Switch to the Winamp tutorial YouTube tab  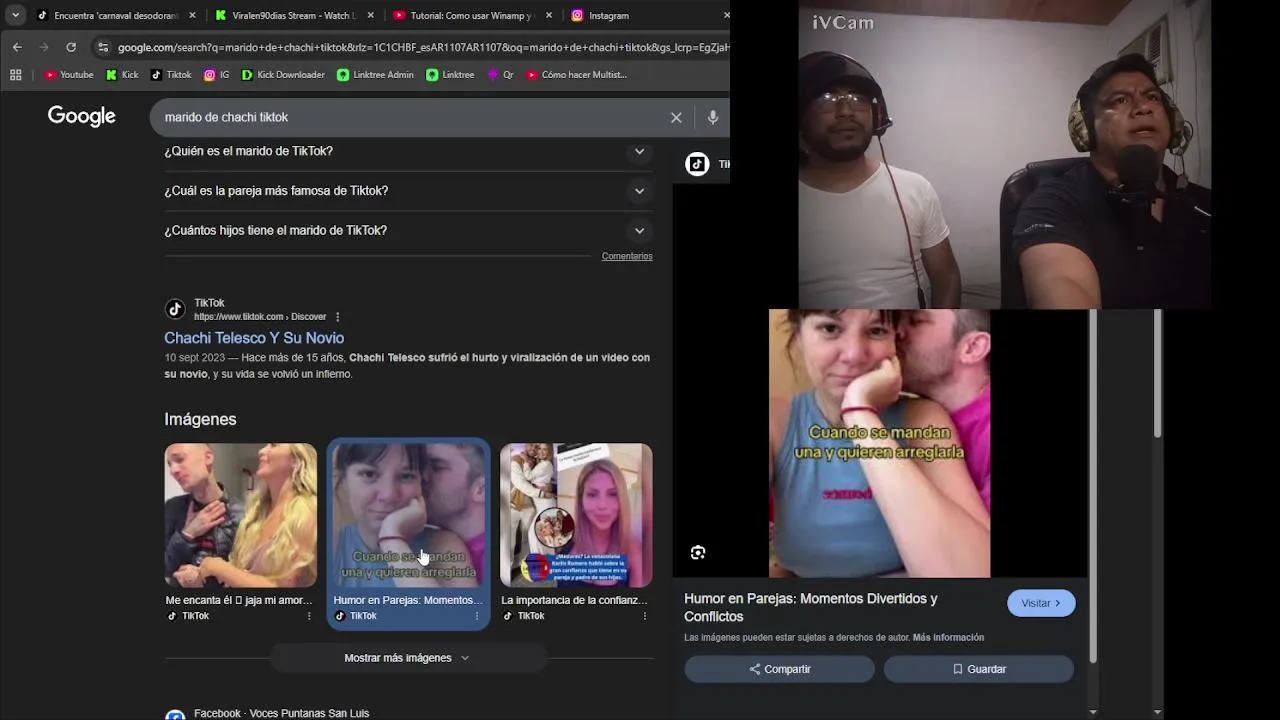[x=472, y=15]
